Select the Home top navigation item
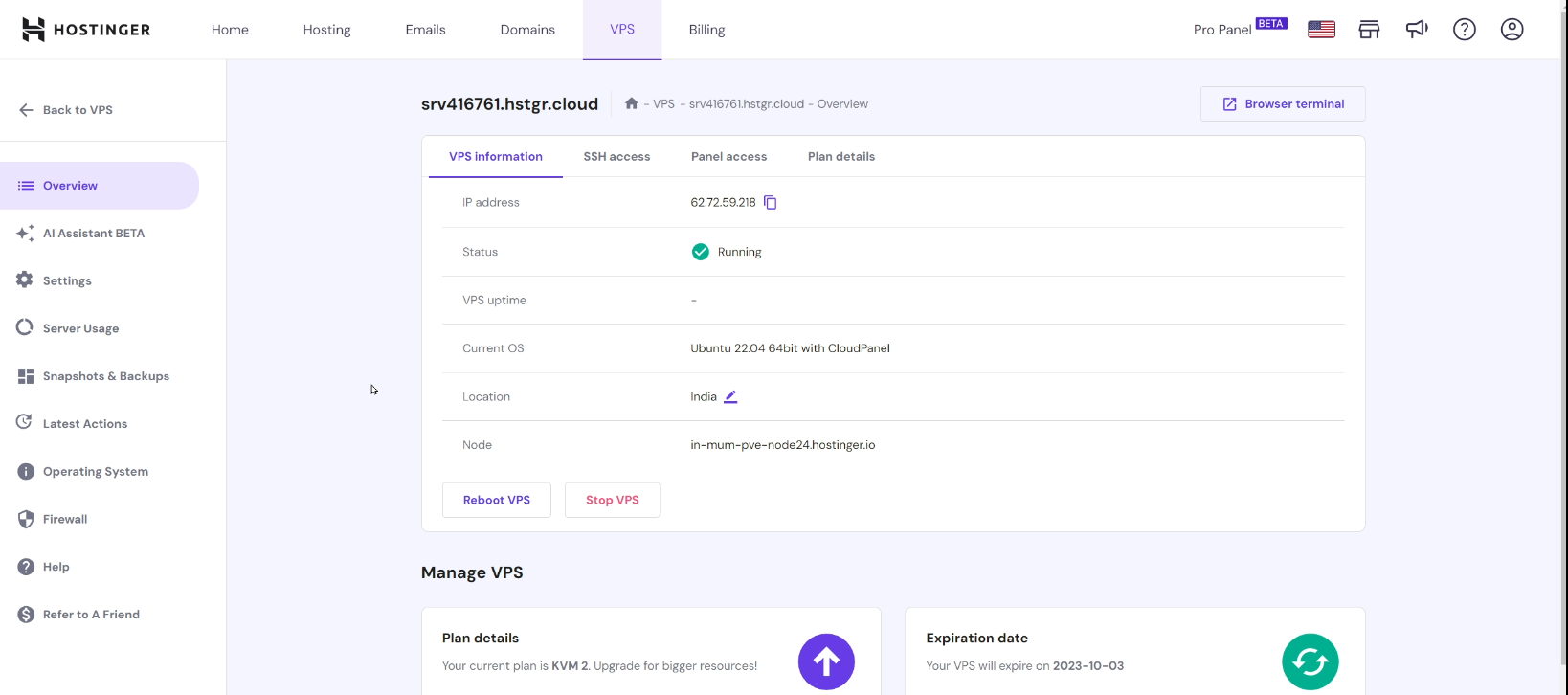Image resolution: width=1568 pixels, height=695 pixels. point(230,30)
